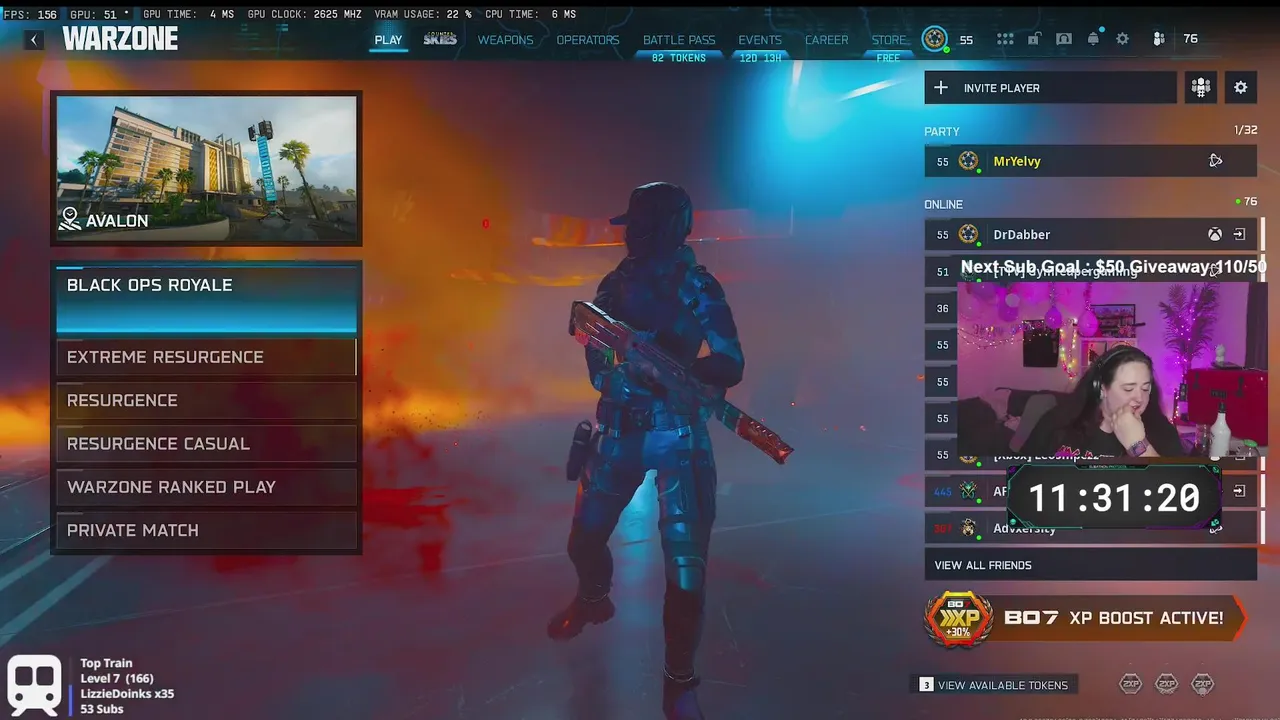Open the notifications bell icon

pos(1094,39)
